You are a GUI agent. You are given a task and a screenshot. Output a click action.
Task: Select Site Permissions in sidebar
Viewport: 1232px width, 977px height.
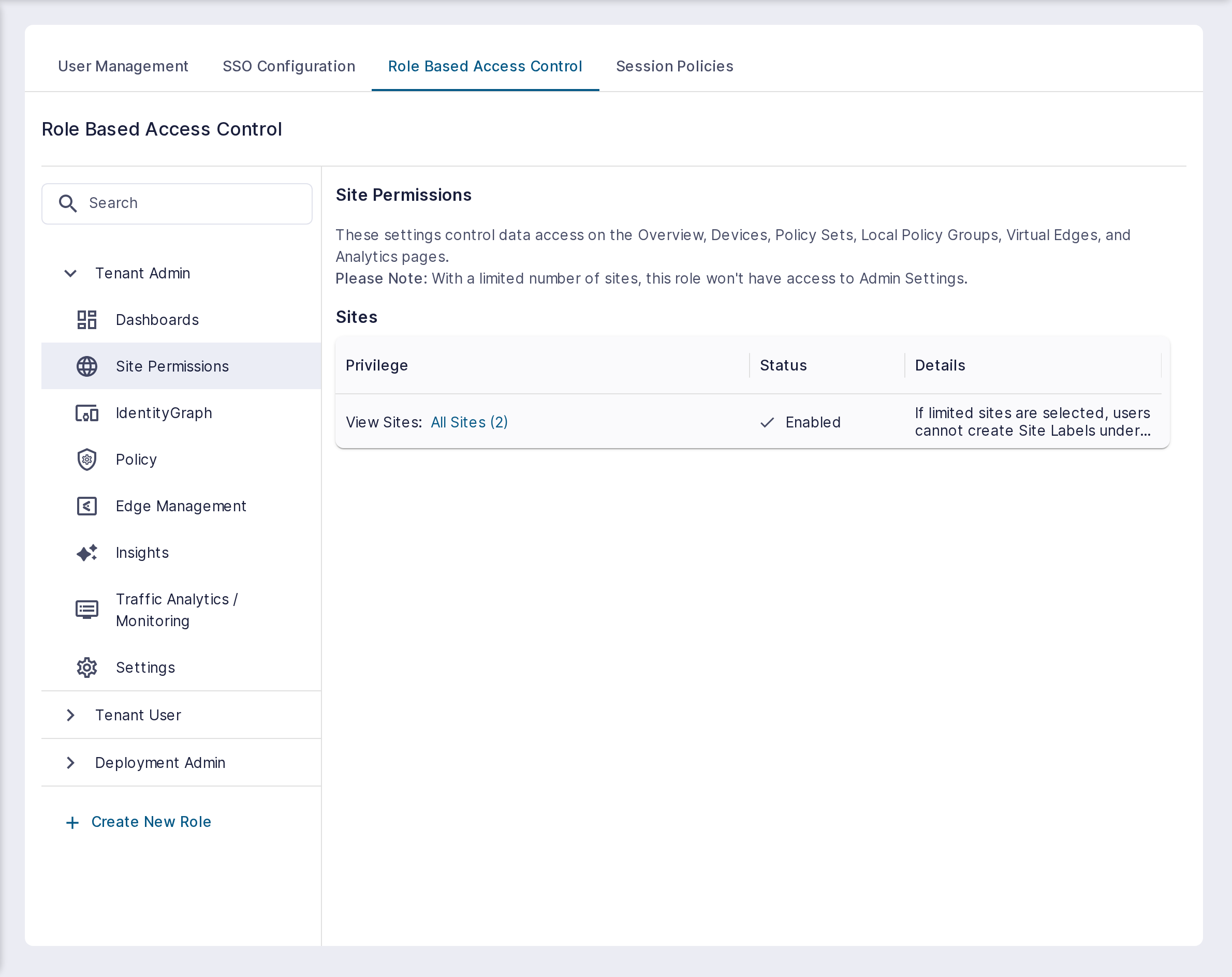click(x=181, y=366)
